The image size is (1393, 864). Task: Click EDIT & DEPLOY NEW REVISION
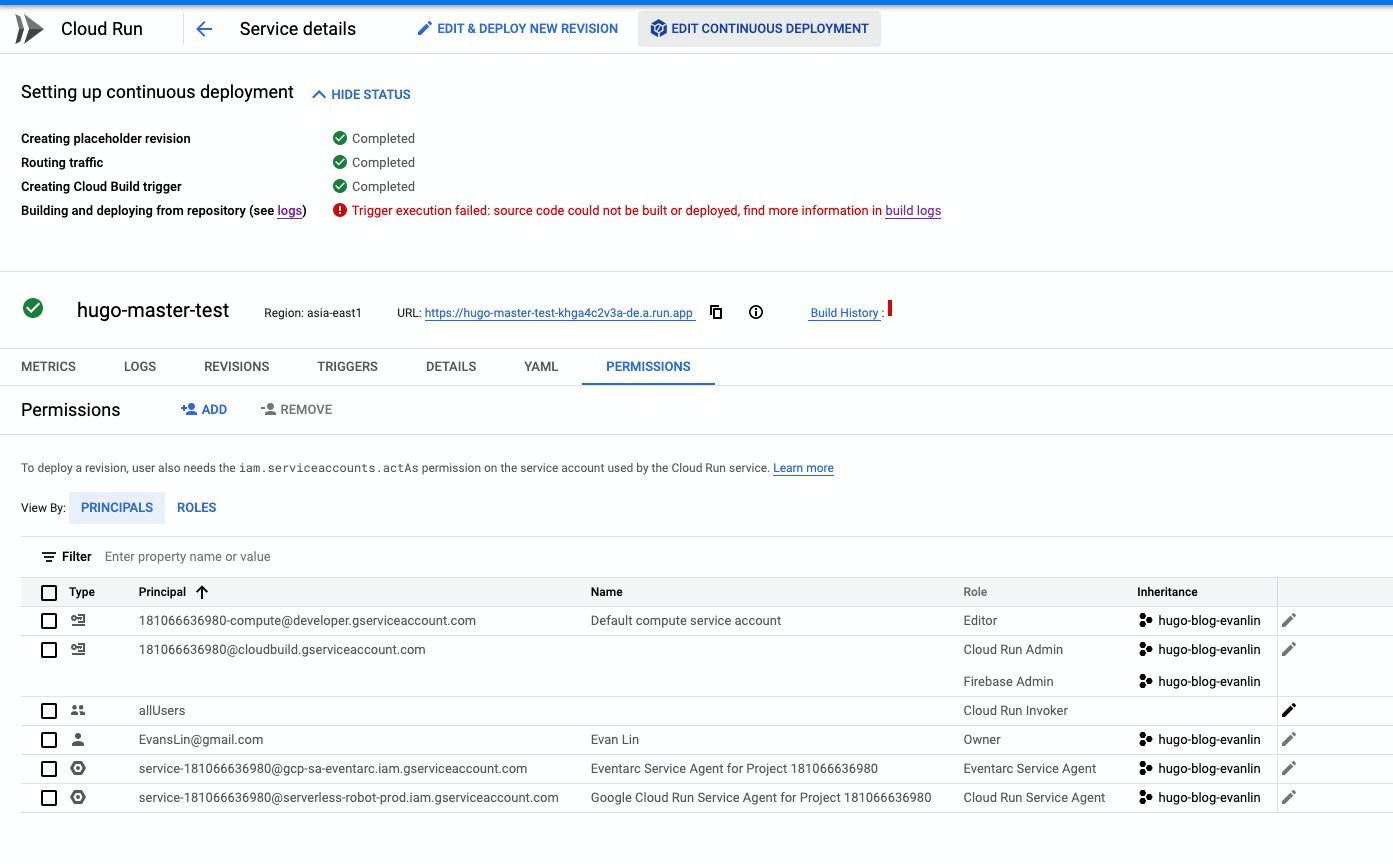(x=517, y=29)
